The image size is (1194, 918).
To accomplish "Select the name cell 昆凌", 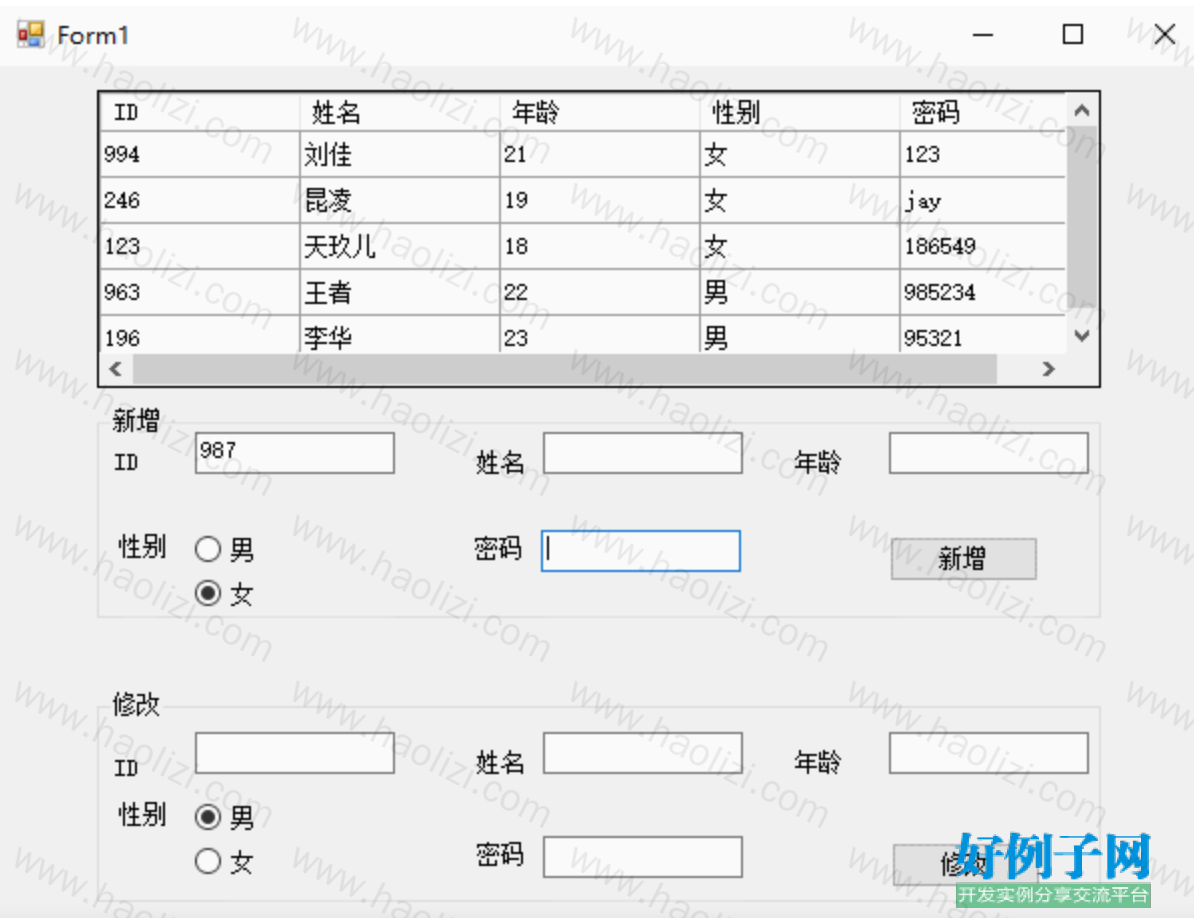I will point(400,200).
